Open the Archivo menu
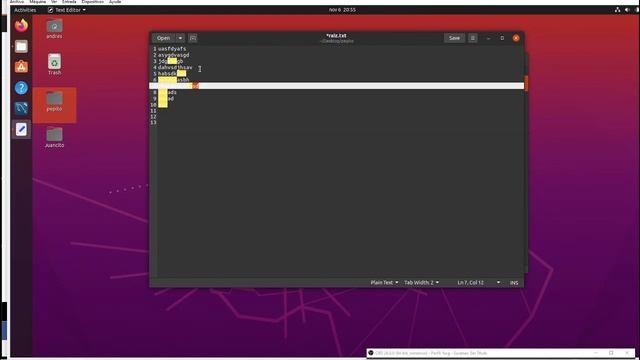Viewport: 640px width, 360px height. coord(17,2)
